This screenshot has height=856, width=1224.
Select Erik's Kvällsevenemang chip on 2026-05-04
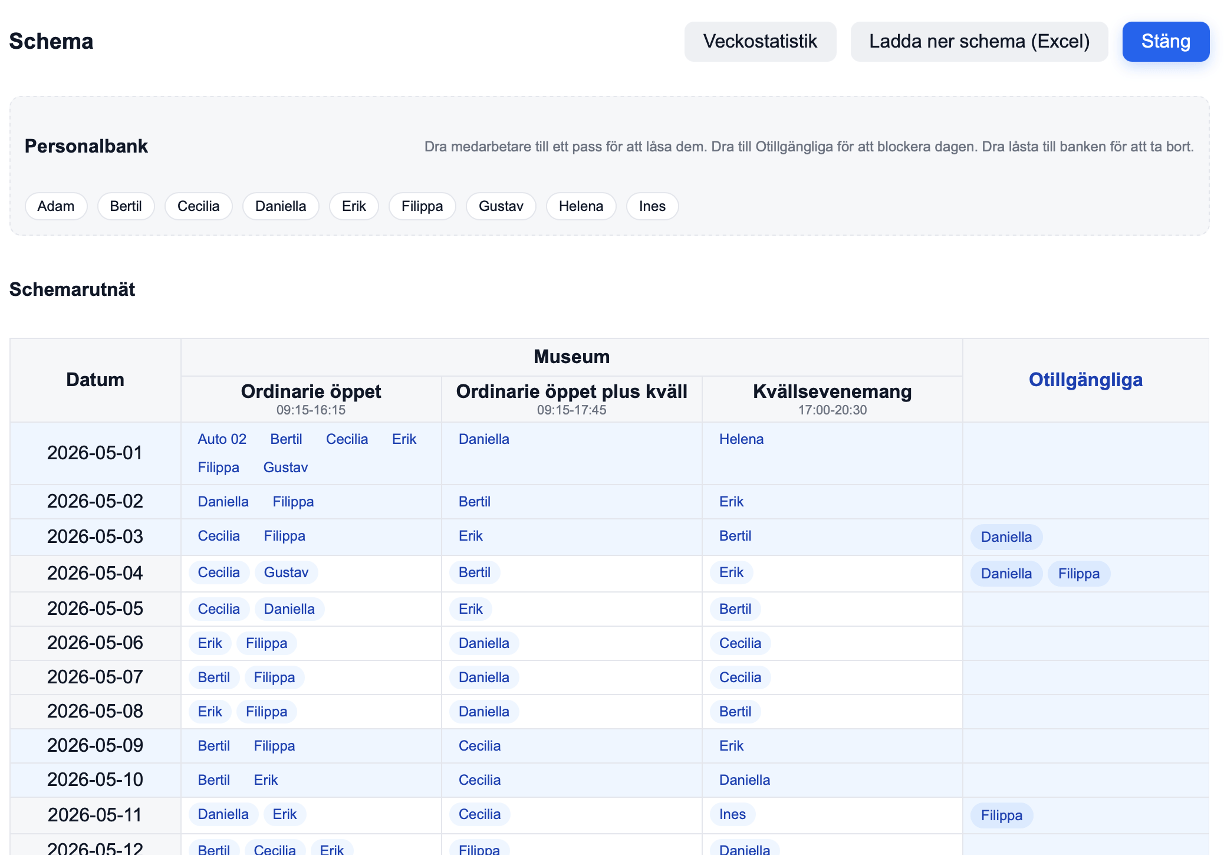tap(731, 572)
